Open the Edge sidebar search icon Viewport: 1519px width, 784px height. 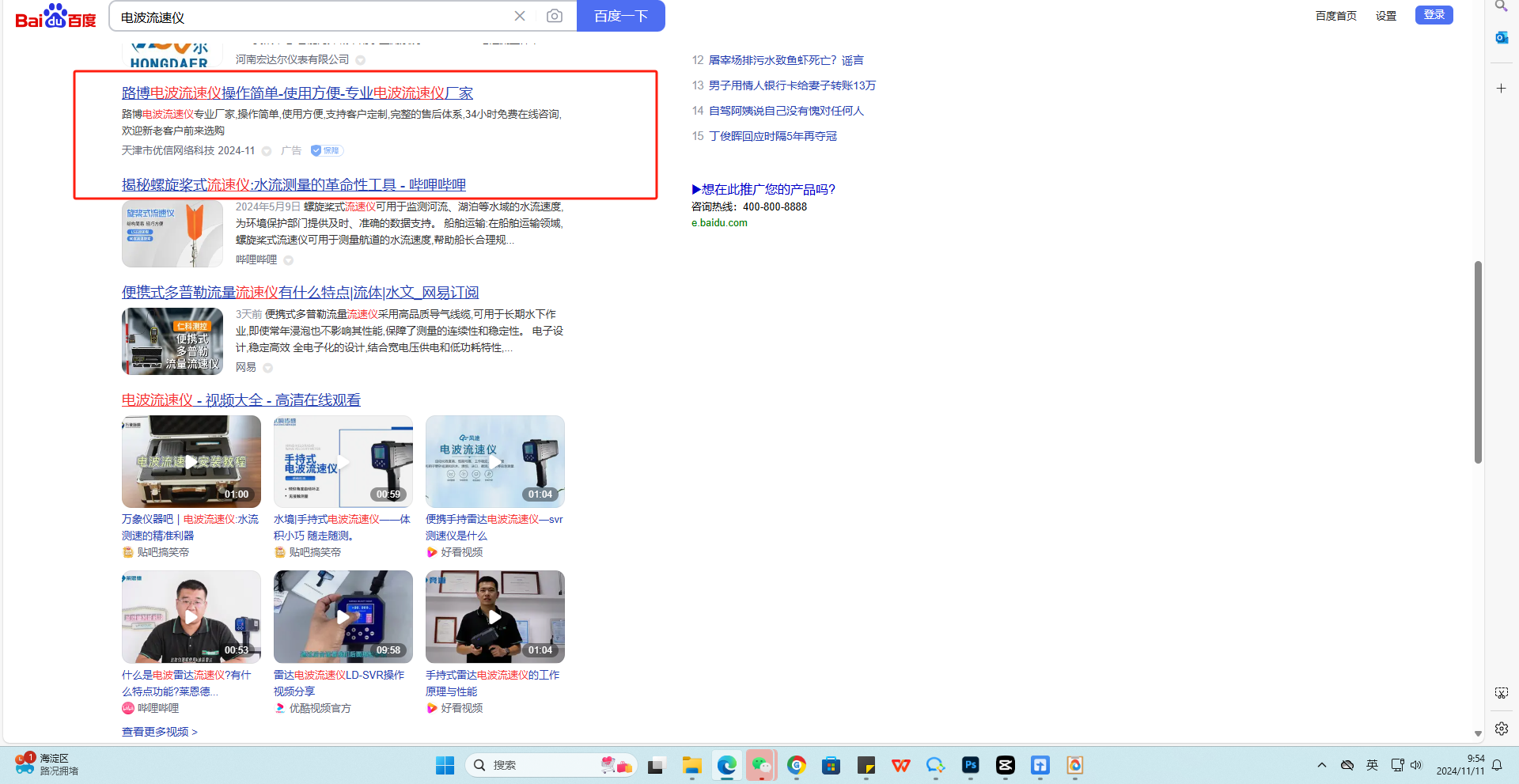click(1501, 6)
